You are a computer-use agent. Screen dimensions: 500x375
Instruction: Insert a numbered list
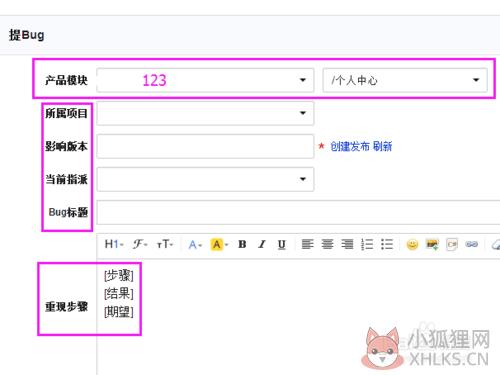[x=367, y=244]
